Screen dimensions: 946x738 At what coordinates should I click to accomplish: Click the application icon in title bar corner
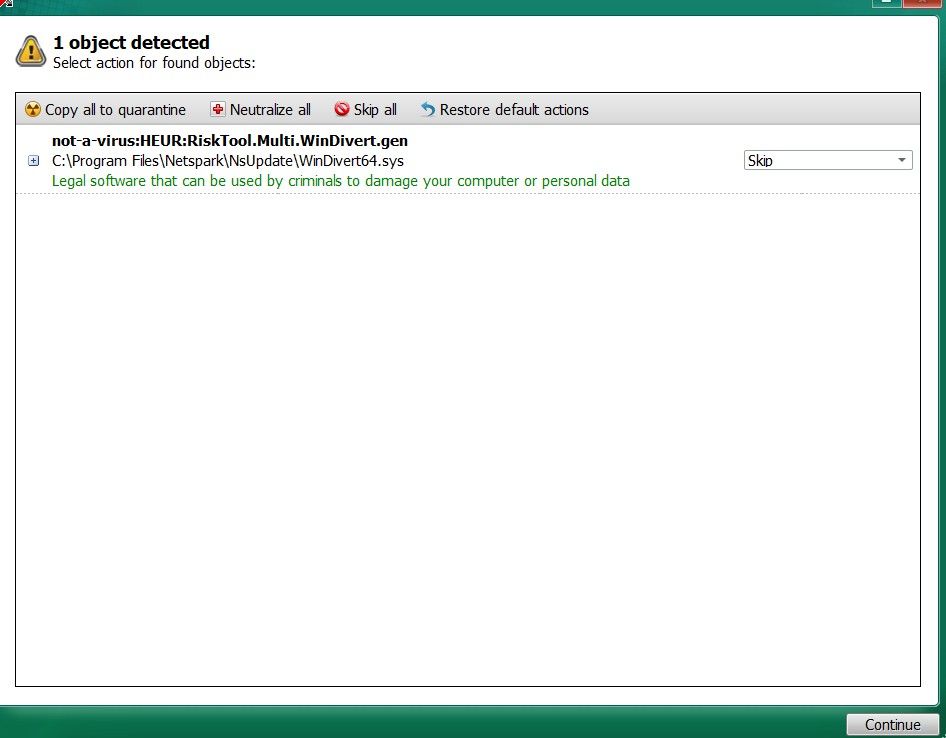(5, 3)
